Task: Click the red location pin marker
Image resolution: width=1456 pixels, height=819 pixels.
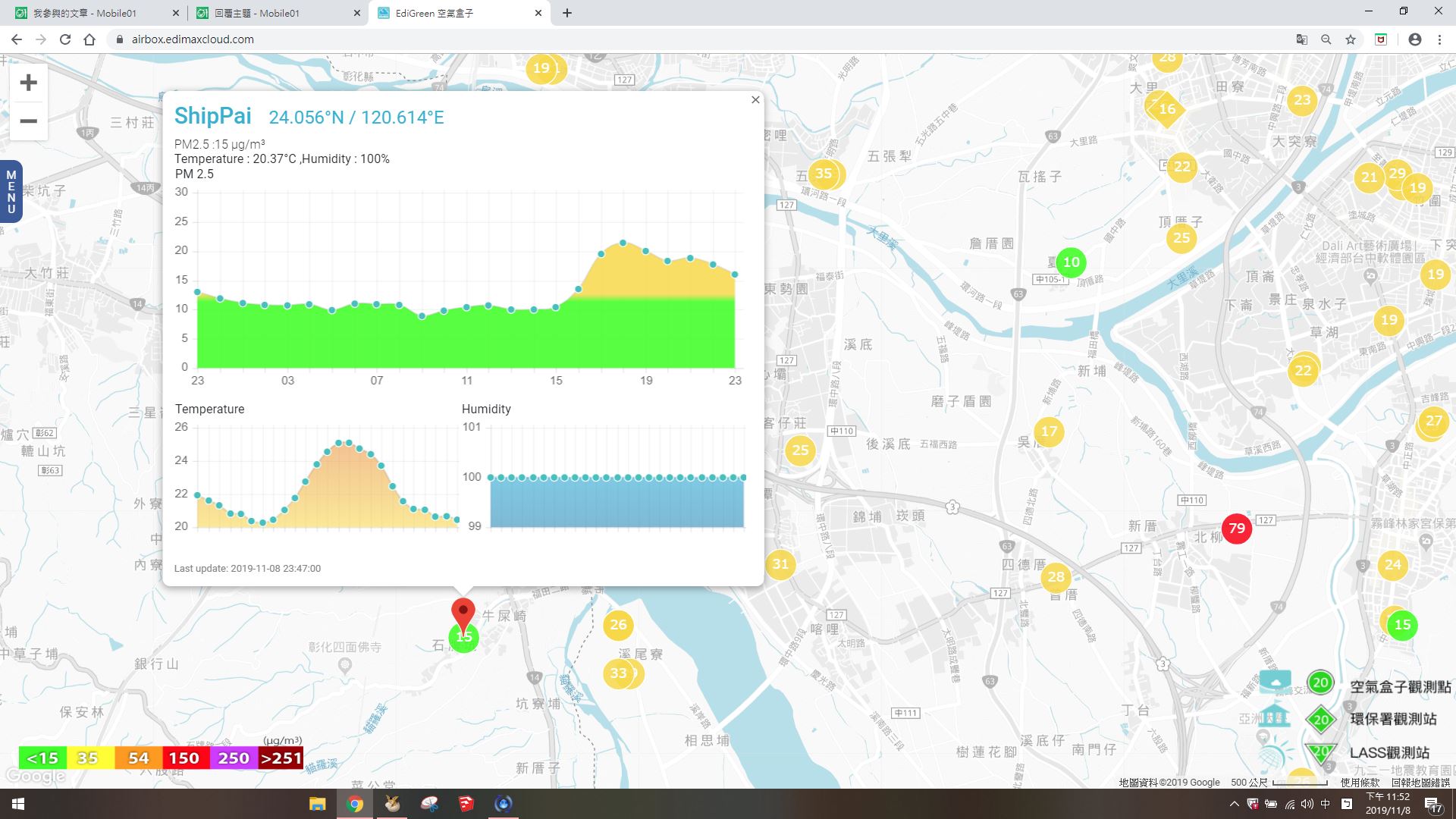Action: (463, 614)
